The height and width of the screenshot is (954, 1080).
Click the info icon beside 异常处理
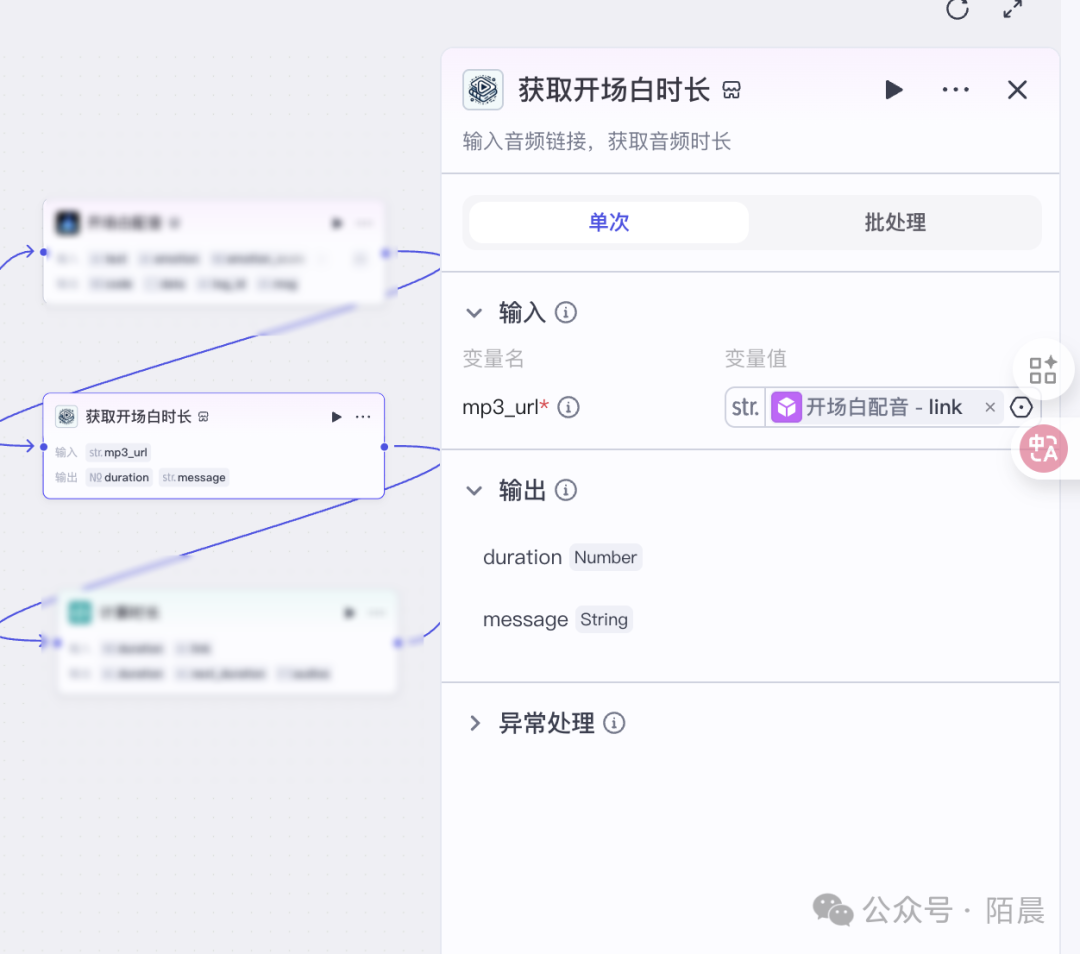pyautogui.click(x=615, y=723)
